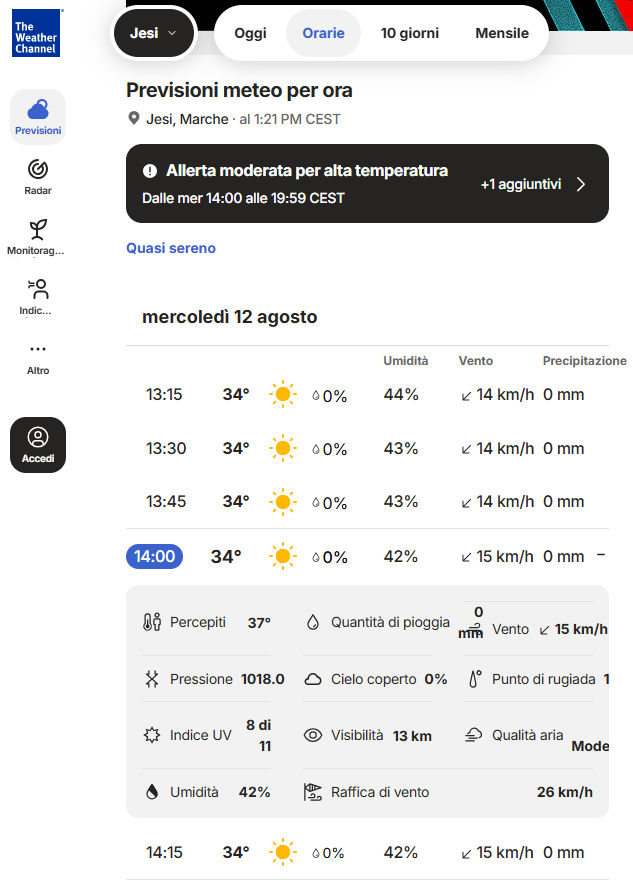
Task: Open the Radar sidebar icon
Action: pos(38,169)
